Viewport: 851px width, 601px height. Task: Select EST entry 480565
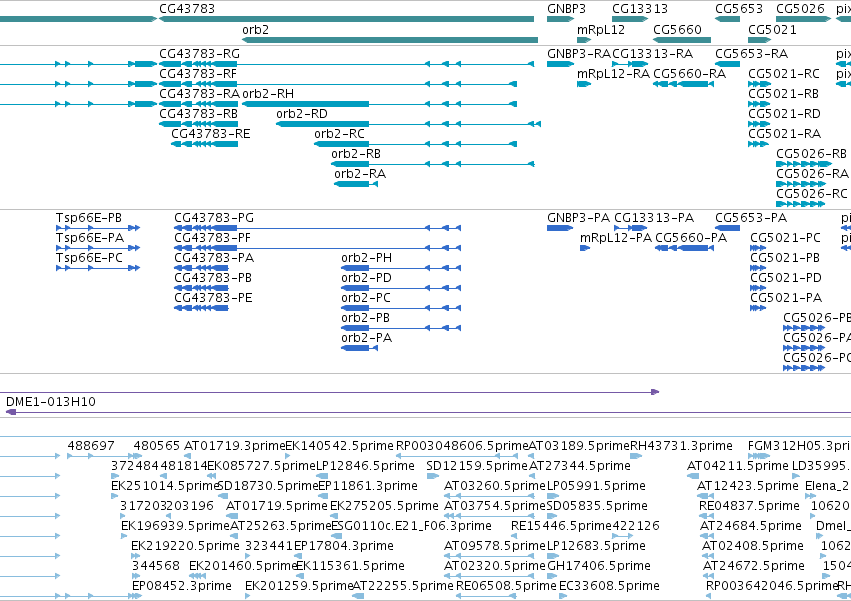pos(156,446)
